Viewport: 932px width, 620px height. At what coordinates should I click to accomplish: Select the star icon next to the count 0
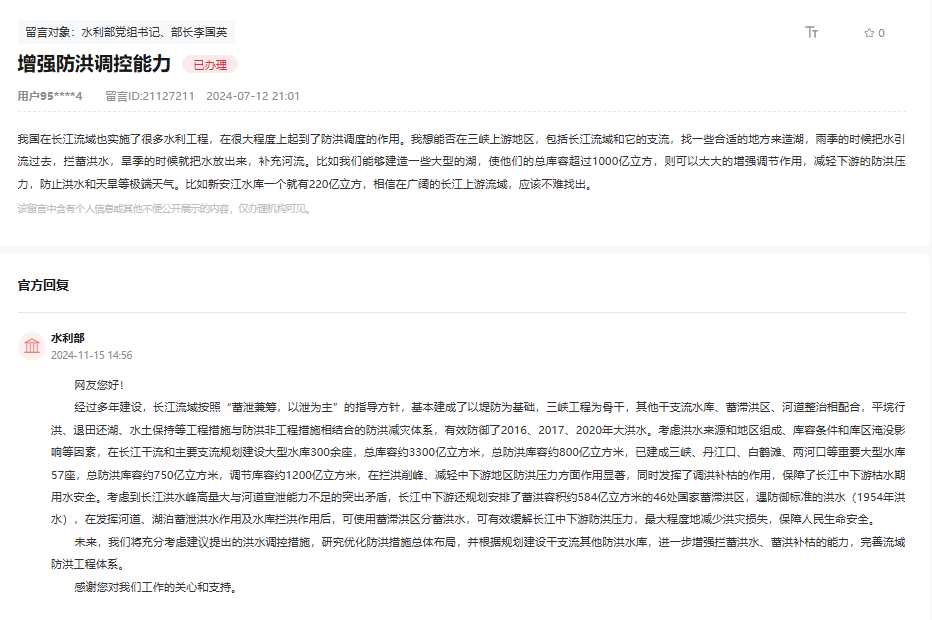868,33
